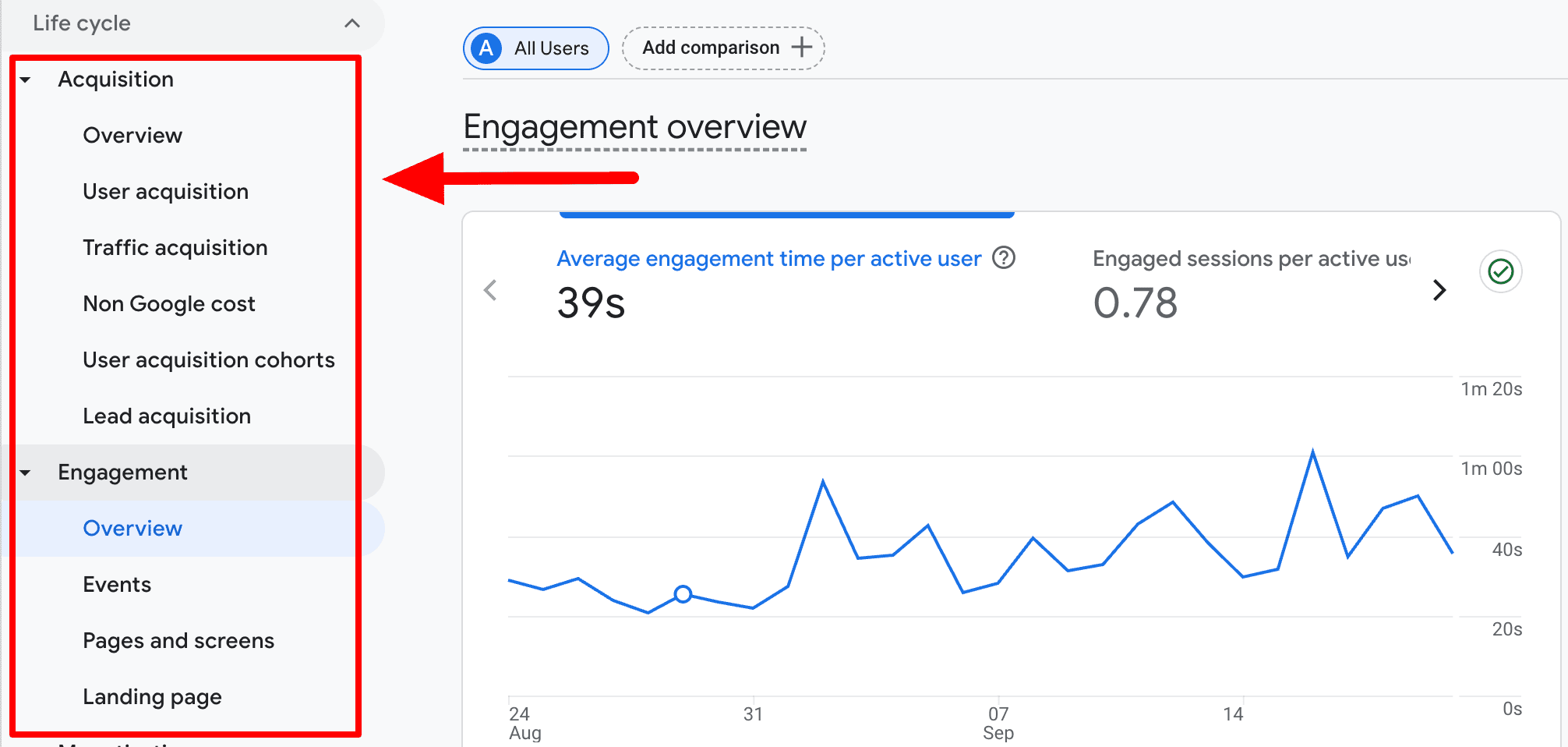1568x747 pixels.
Task: Collapse the Acquisition section triangle
Action: tap(26, 79)
